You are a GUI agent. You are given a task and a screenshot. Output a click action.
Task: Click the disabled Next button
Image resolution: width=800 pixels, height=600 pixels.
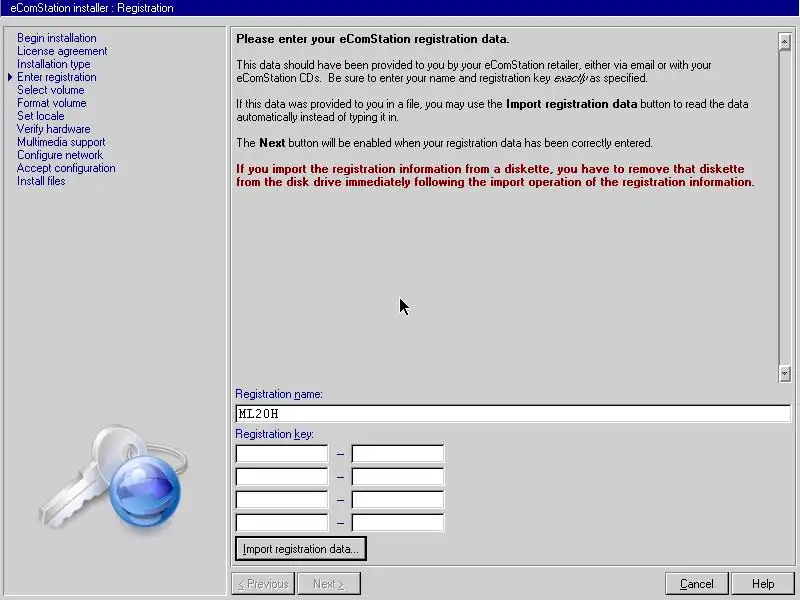[329, 584]
